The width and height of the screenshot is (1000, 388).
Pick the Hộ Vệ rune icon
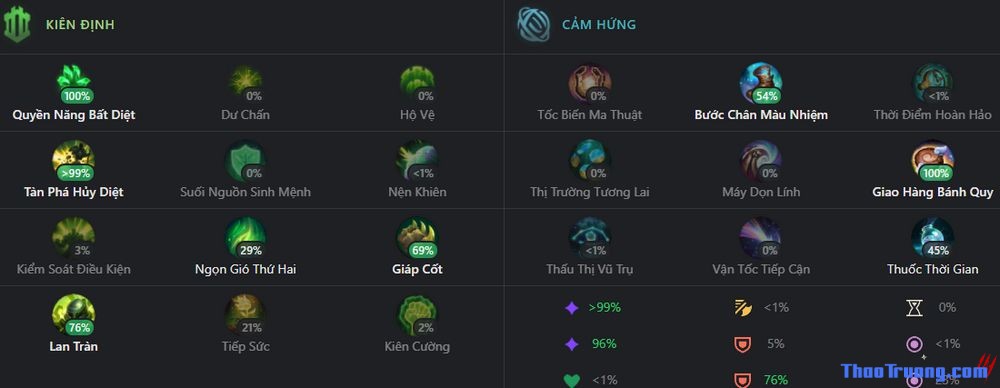pyautogui.click(x=417, y=82)
